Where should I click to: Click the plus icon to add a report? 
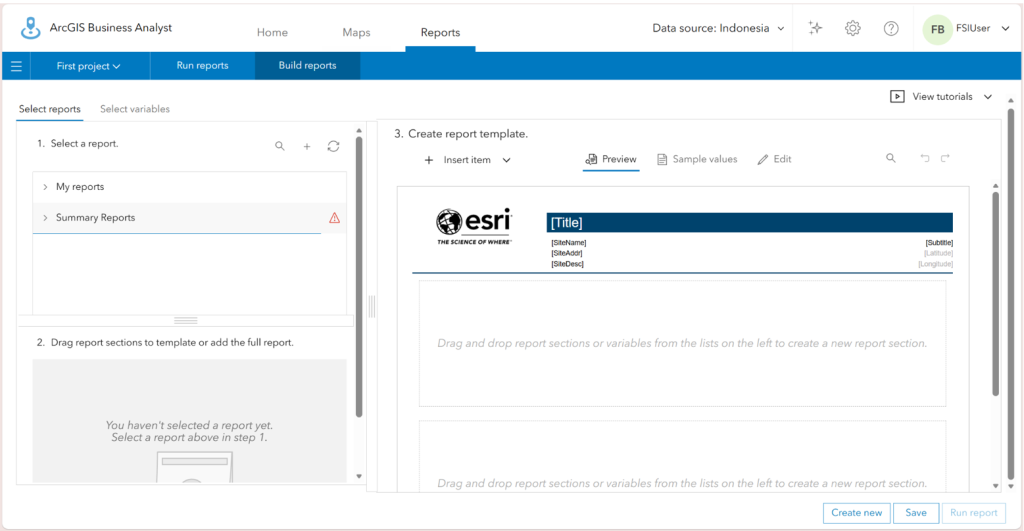click(306, 146)
